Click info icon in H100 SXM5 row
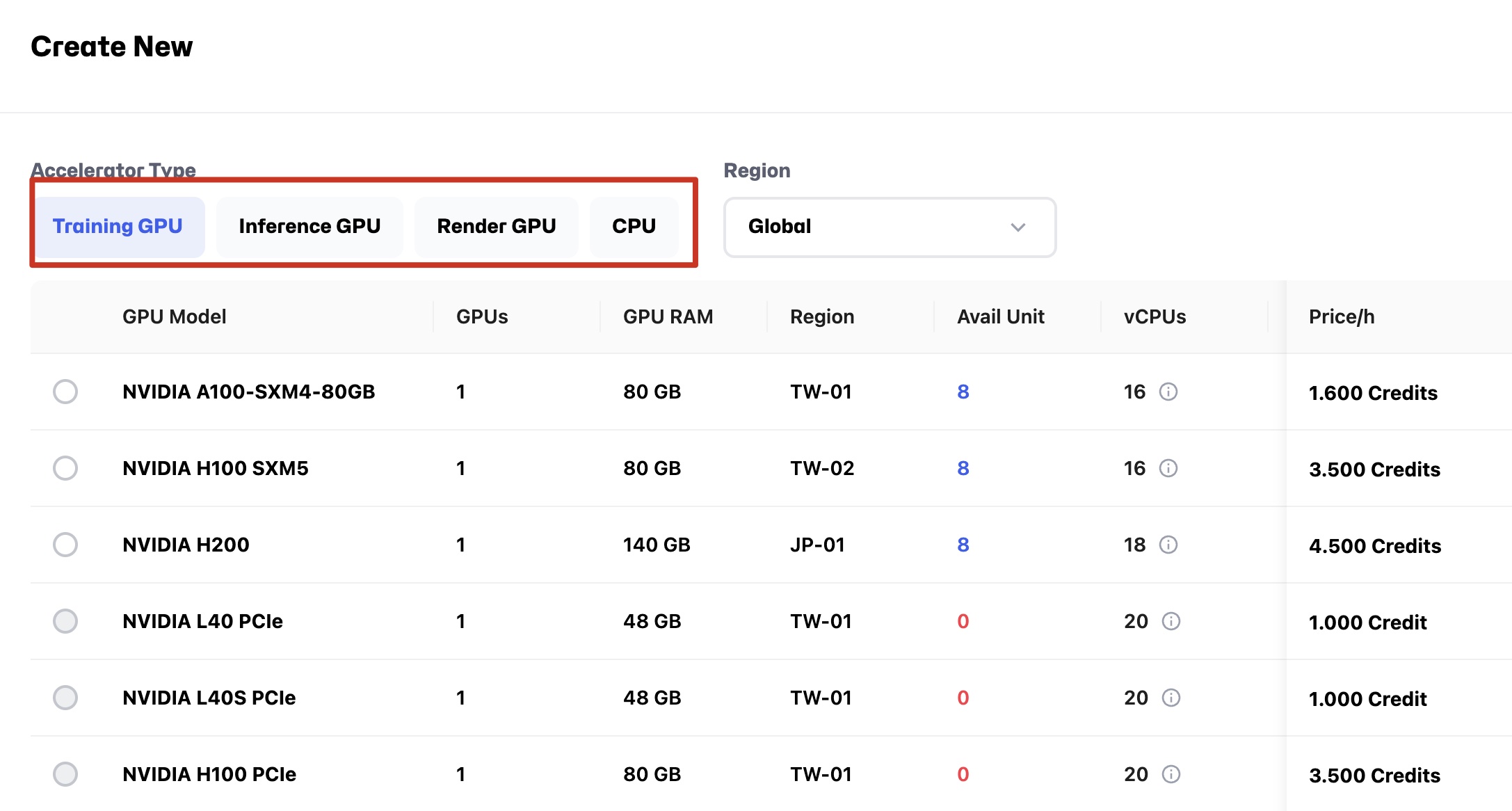The image size is (1512, 811). click(x=1168, y=468)
